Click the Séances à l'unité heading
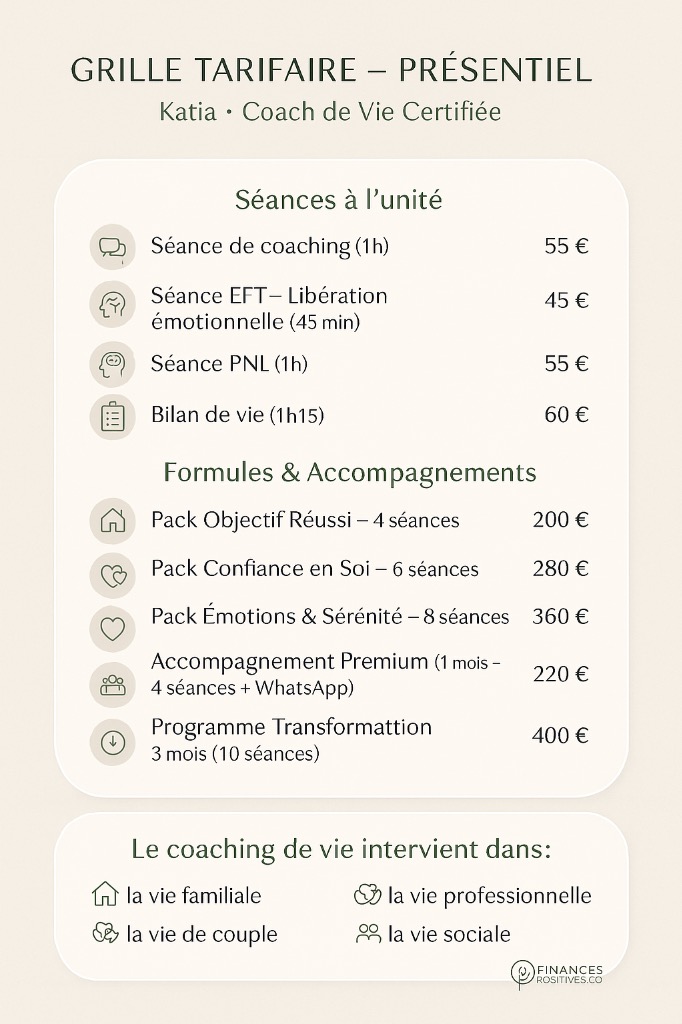Screen dimensions: 682x1024 339,200
